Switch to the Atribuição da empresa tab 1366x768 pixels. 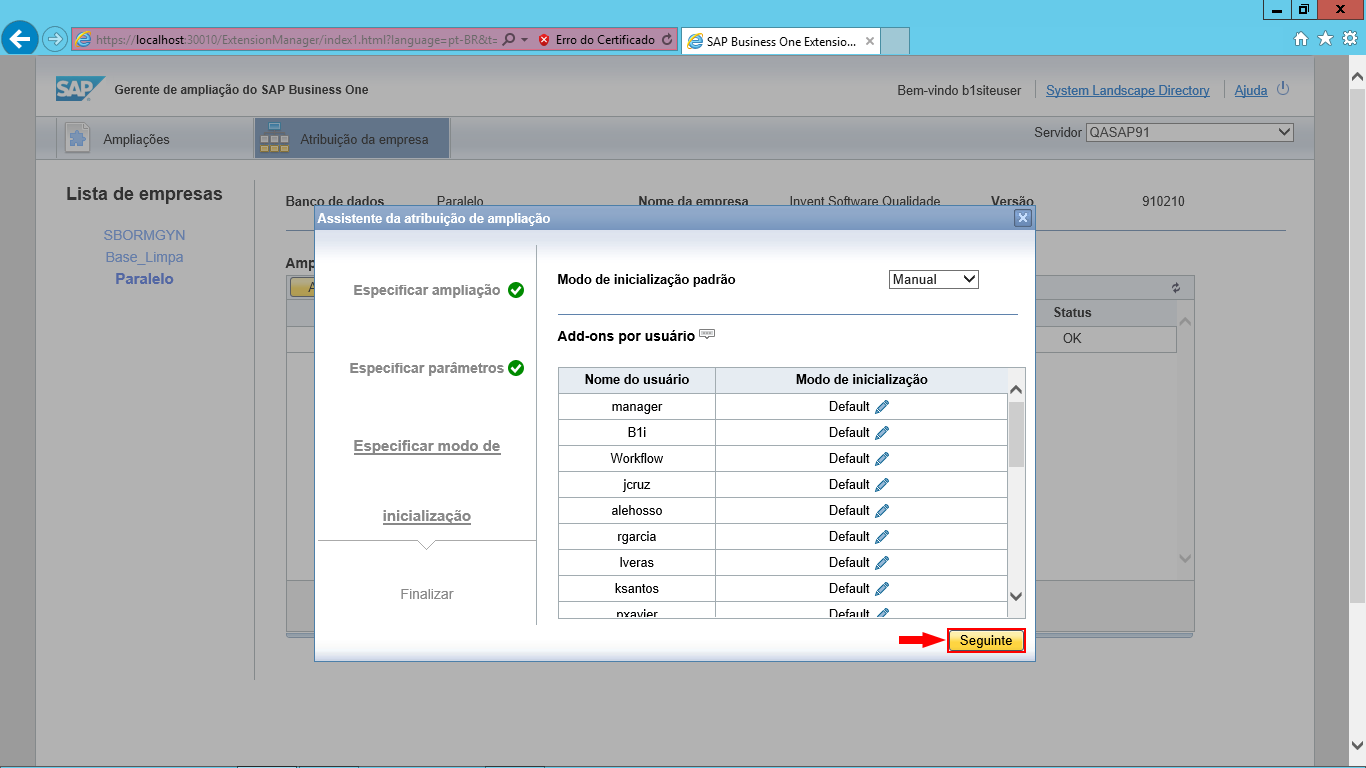coord(352,139)
